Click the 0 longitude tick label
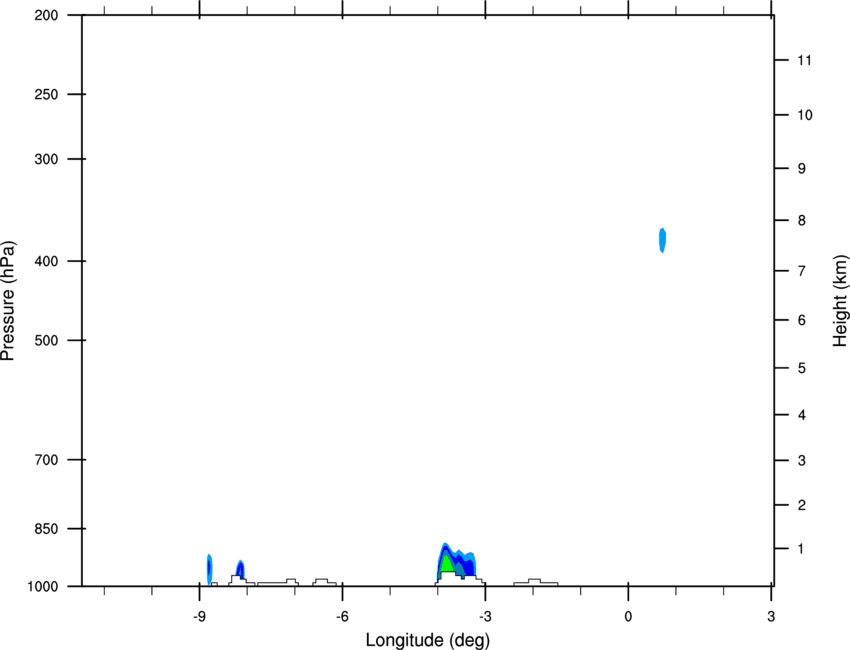This screenshot has width=850, height=650. click(x=628, y=616)
